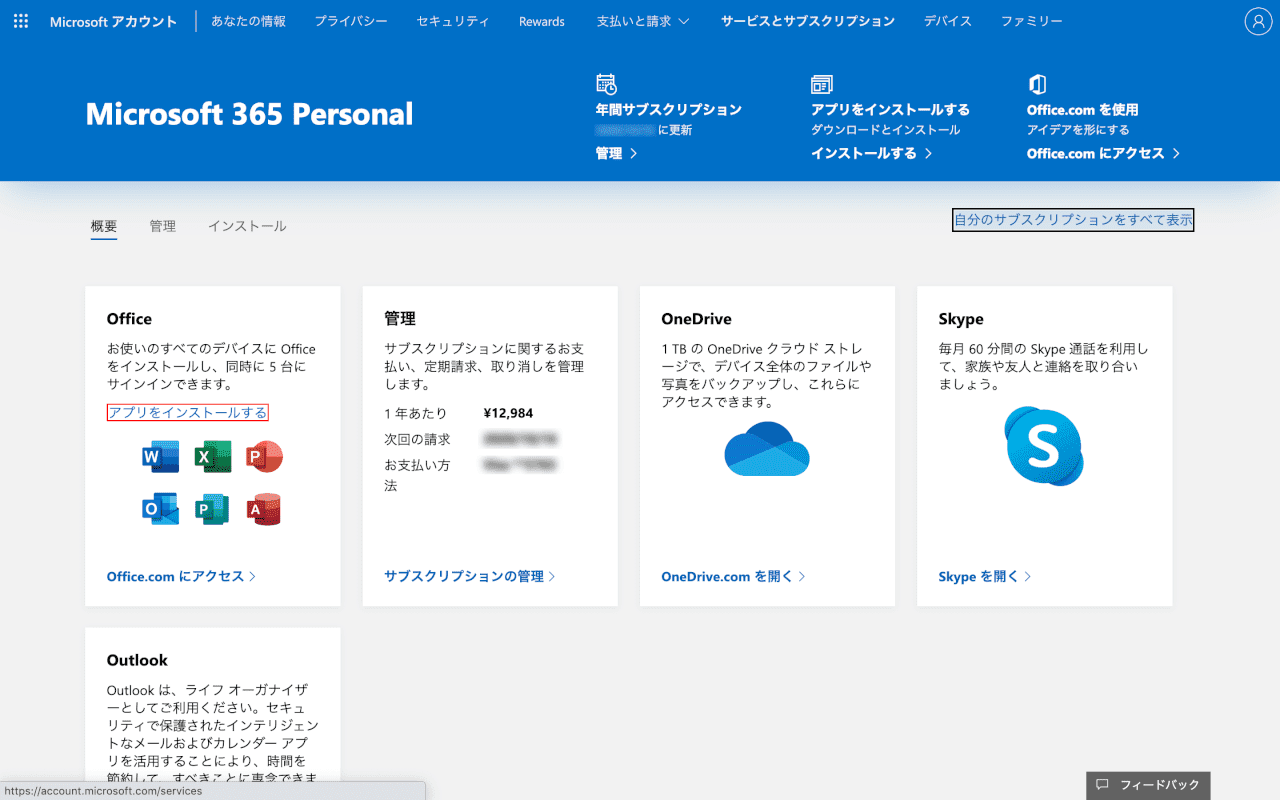
Task: Click the OneDrive cloud icon
Action: (x=767, y=449)
